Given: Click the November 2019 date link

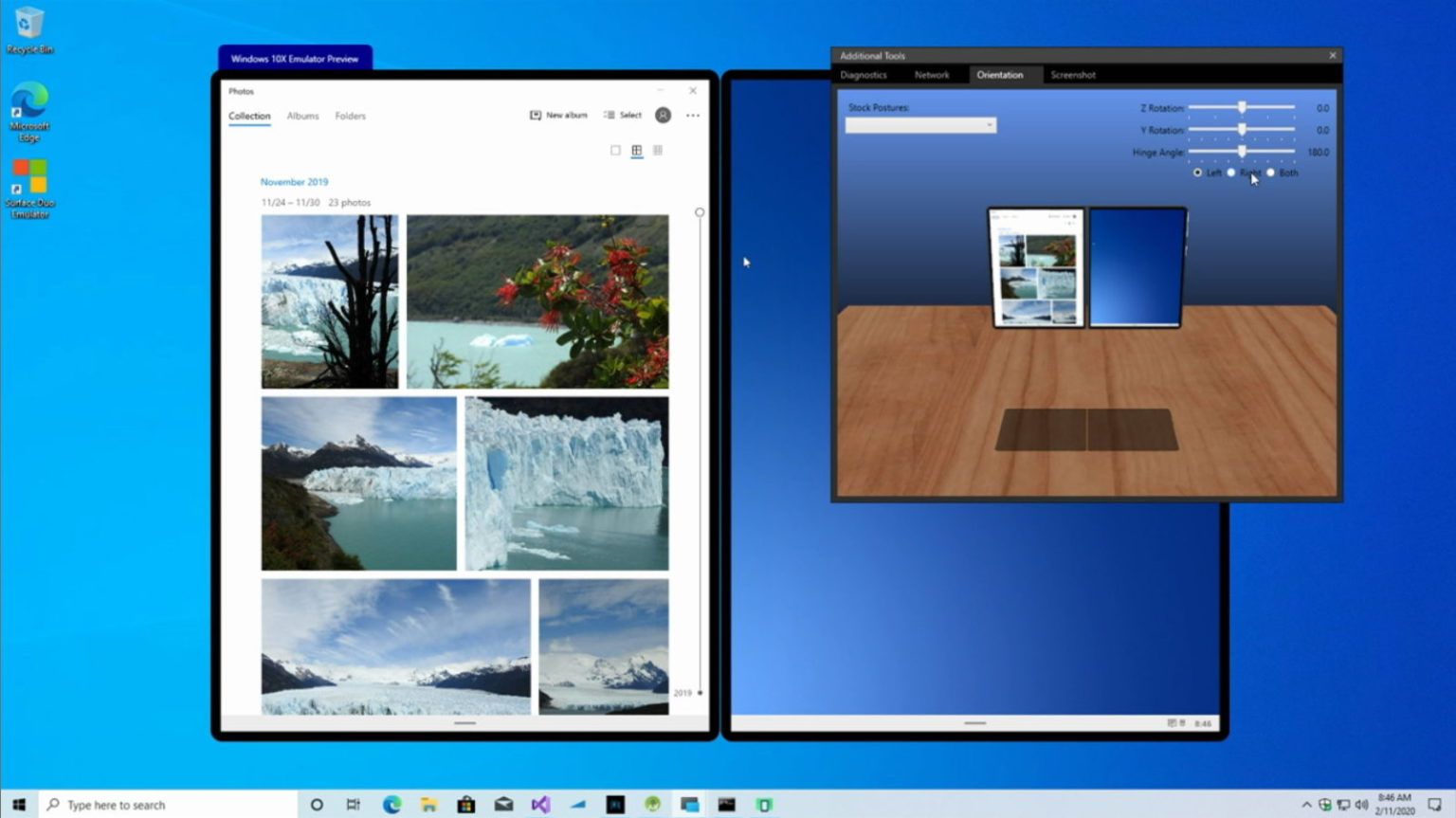Looking at the screenshot, I should tap(294, 182).
